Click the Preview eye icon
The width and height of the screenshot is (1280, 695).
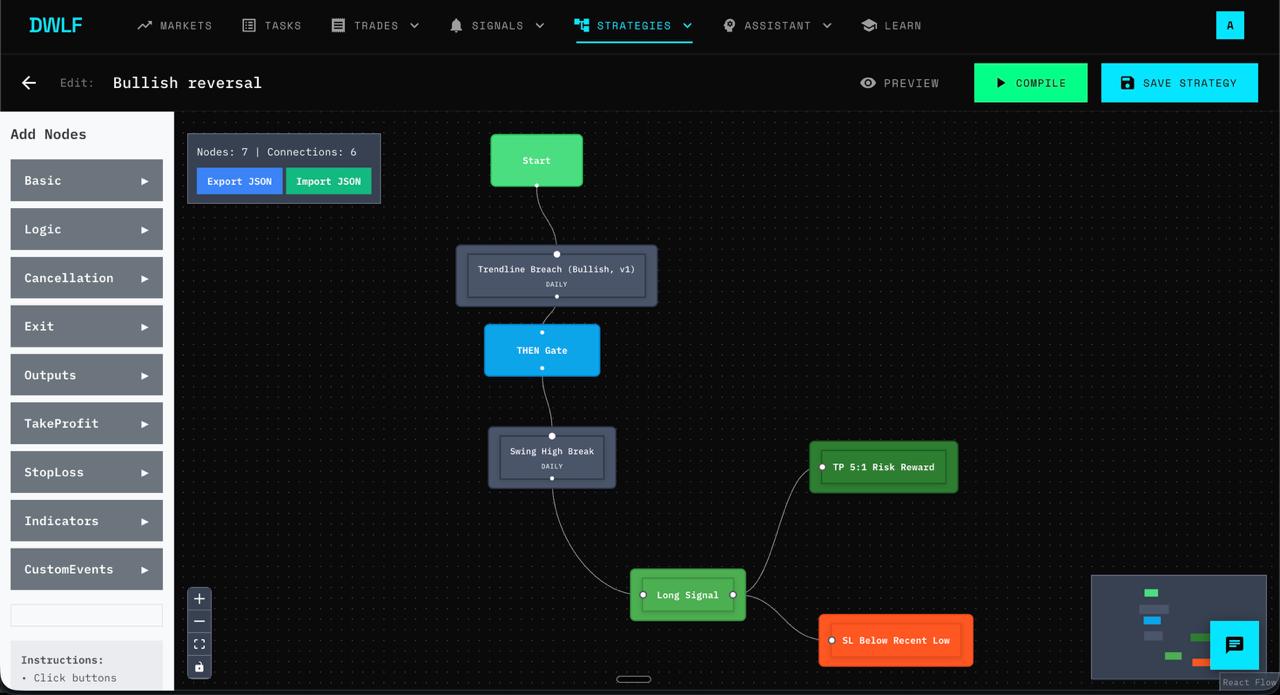coord(868,83)
